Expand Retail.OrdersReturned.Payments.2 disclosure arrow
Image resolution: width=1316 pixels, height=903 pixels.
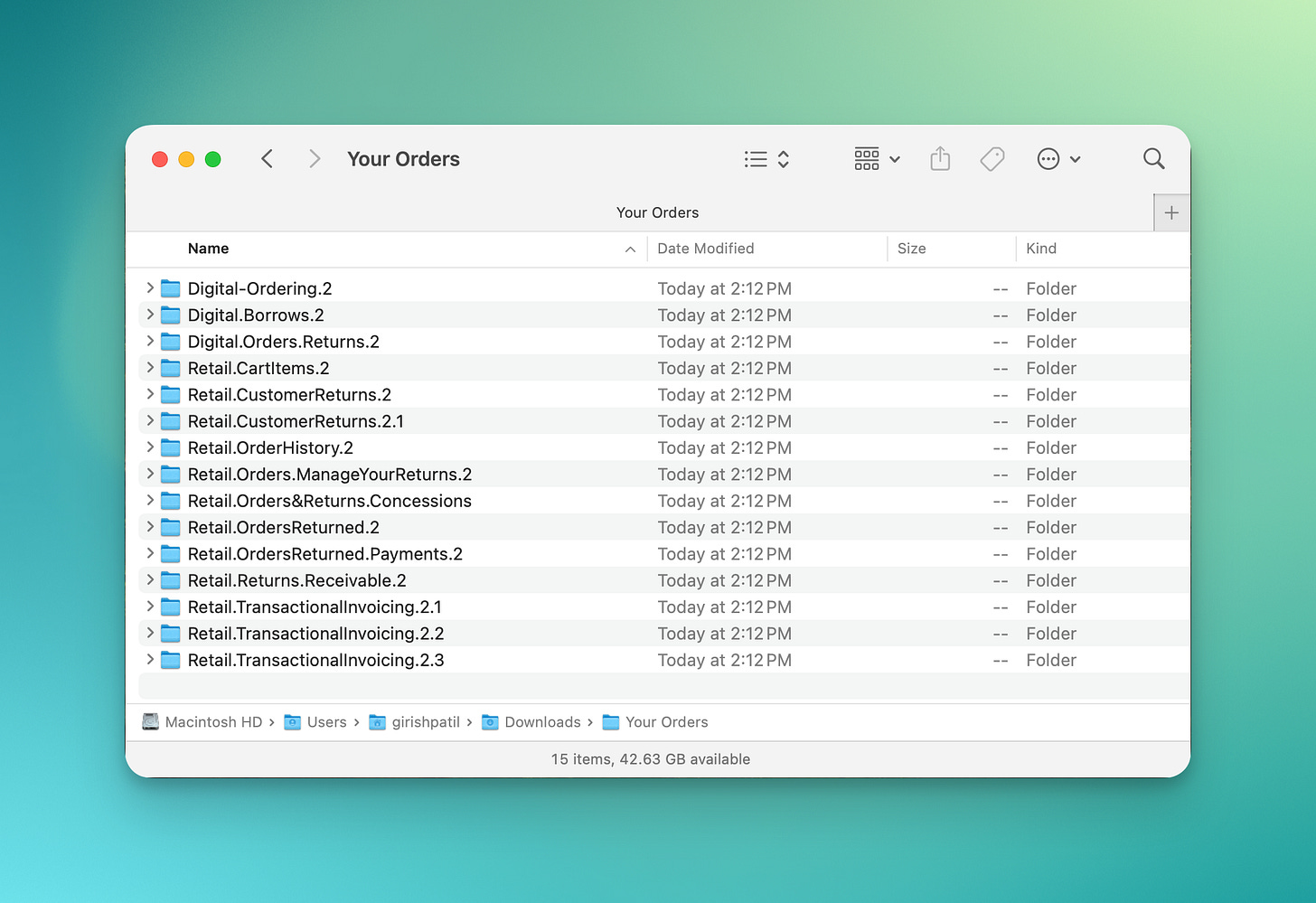tap(150, 553)
